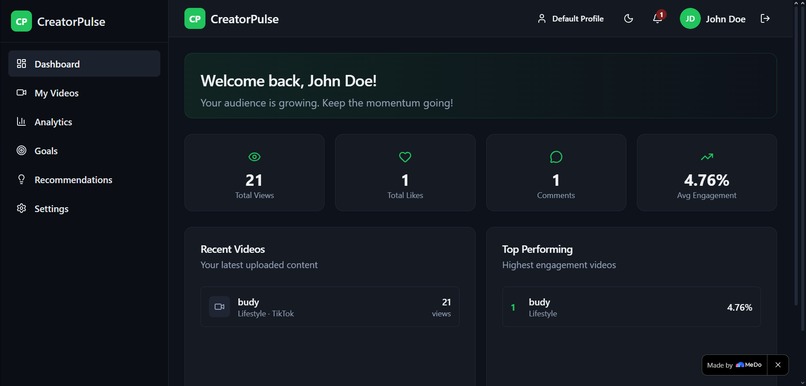Open the Analytics section
This screenshot has width=806, height=386.
coord(84,122)
